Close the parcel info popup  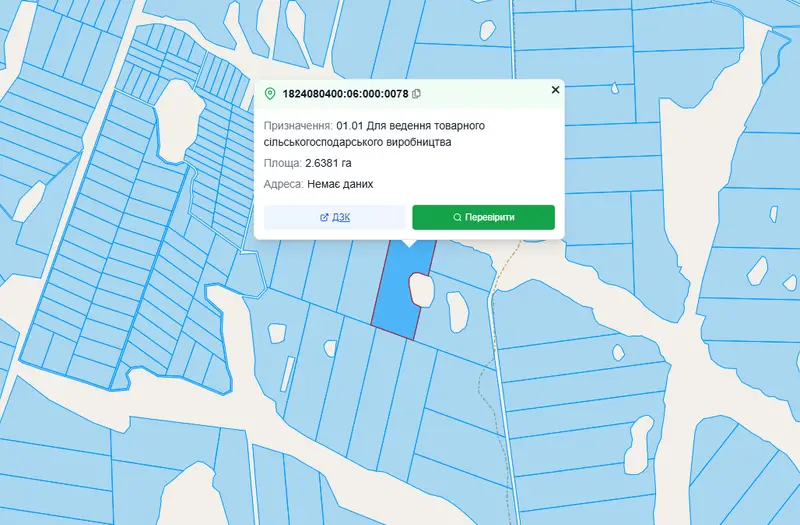[556, 90]
